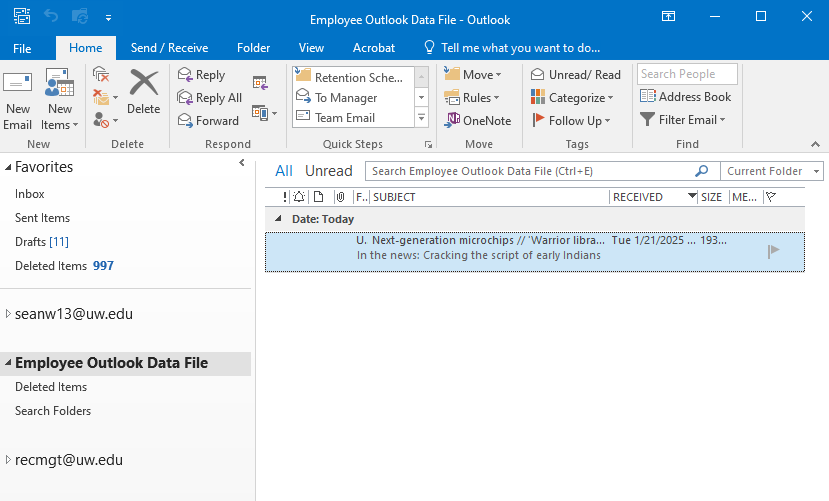Open the File menu tab

point(22,48)
